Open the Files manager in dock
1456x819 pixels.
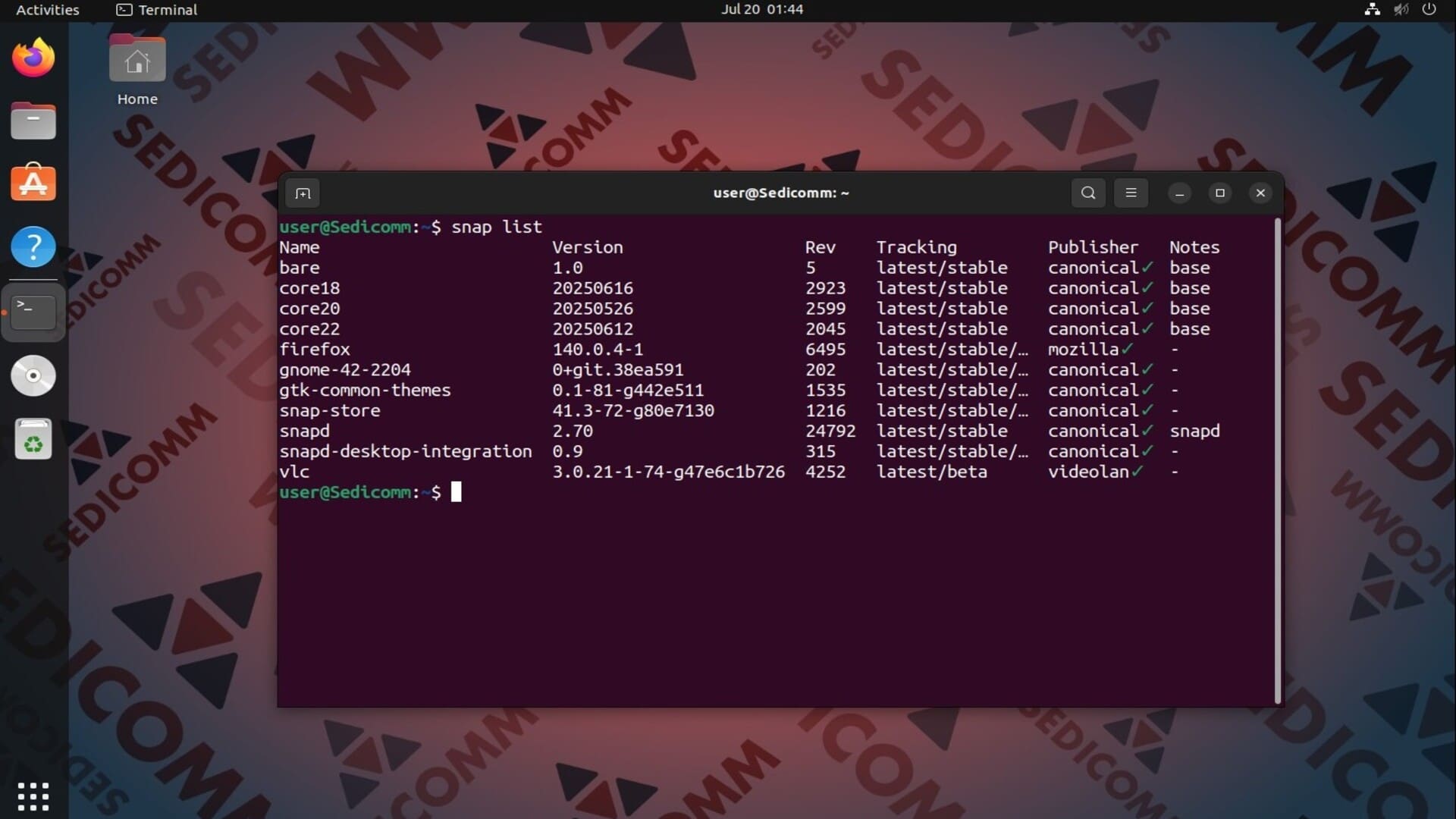click(33, 121)
